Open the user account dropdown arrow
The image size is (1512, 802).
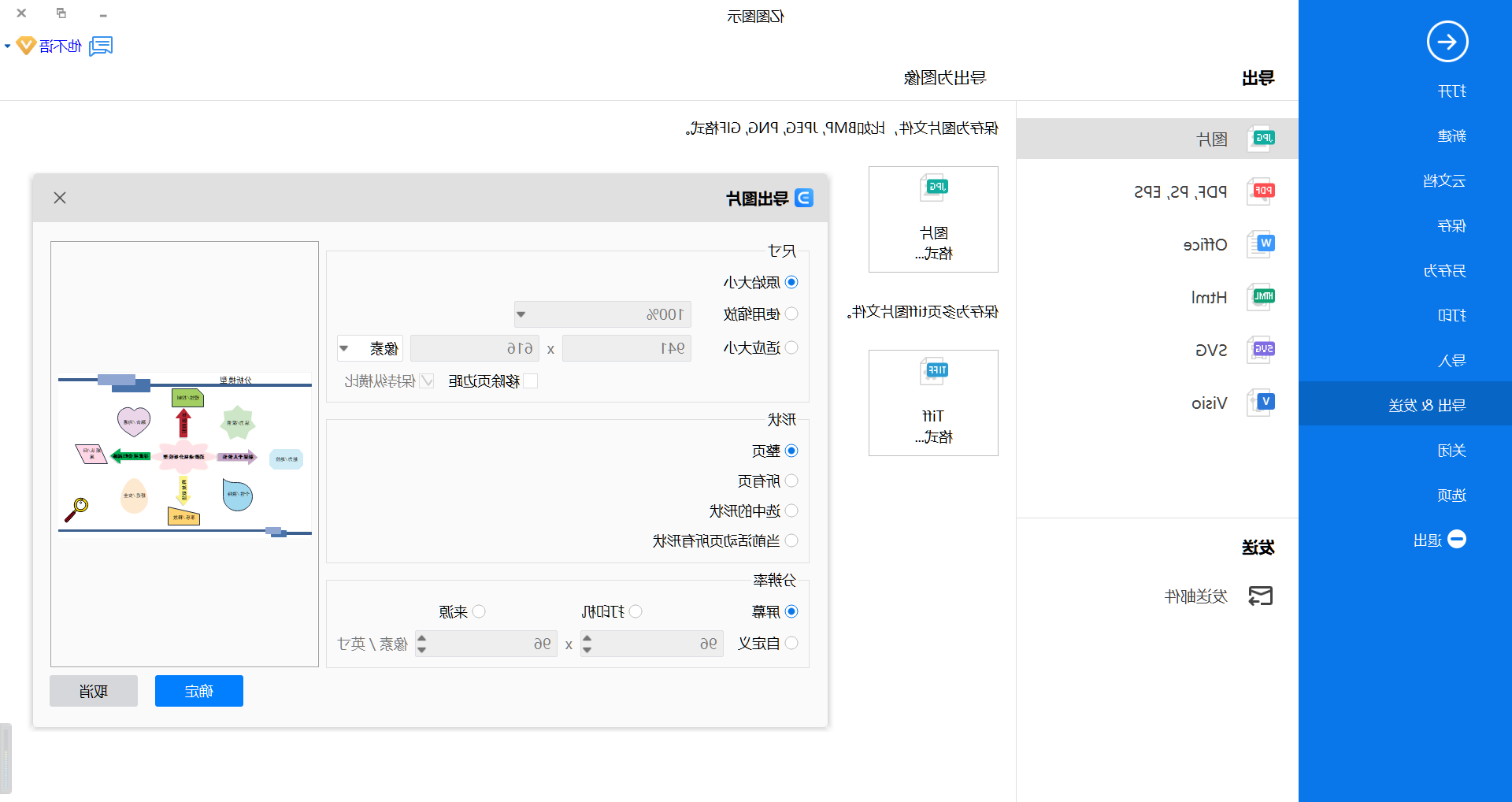tap(7, 46)
